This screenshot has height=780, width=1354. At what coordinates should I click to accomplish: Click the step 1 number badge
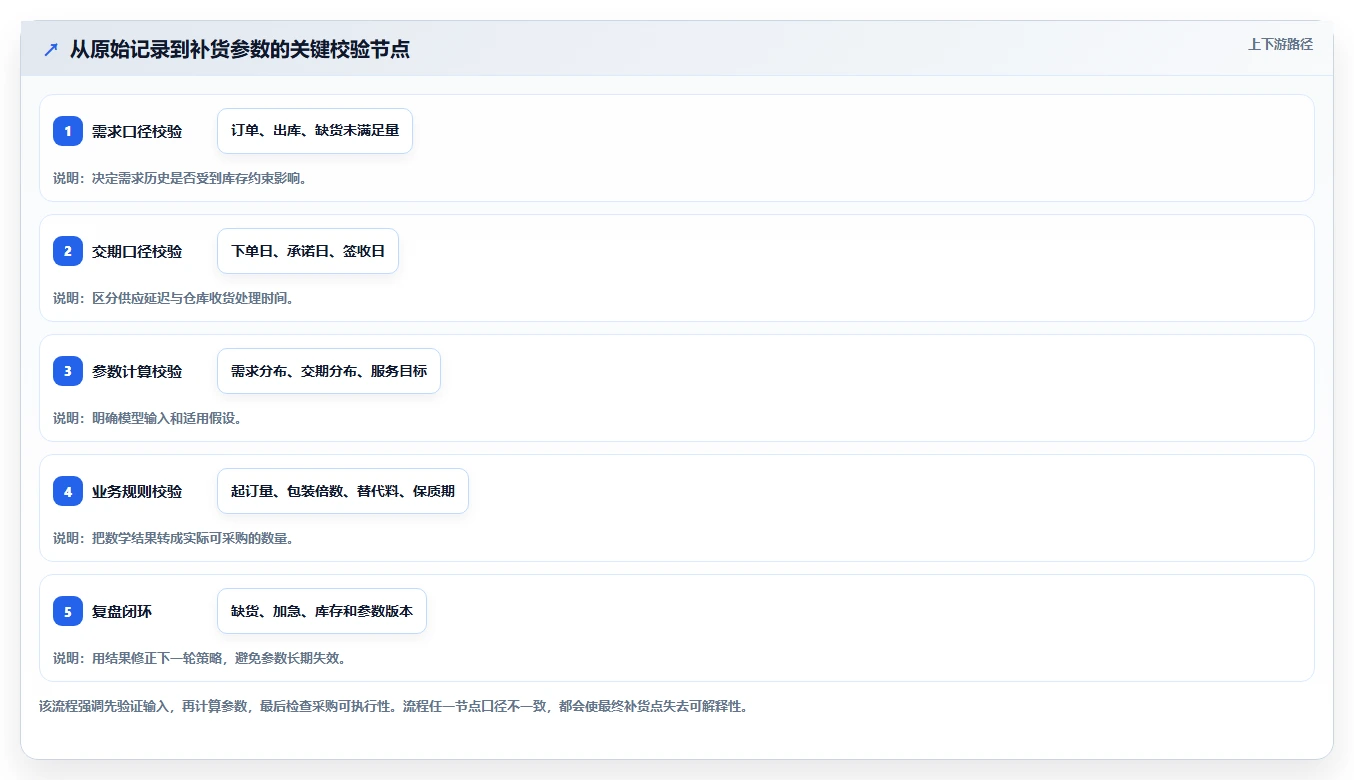(68, 131)
